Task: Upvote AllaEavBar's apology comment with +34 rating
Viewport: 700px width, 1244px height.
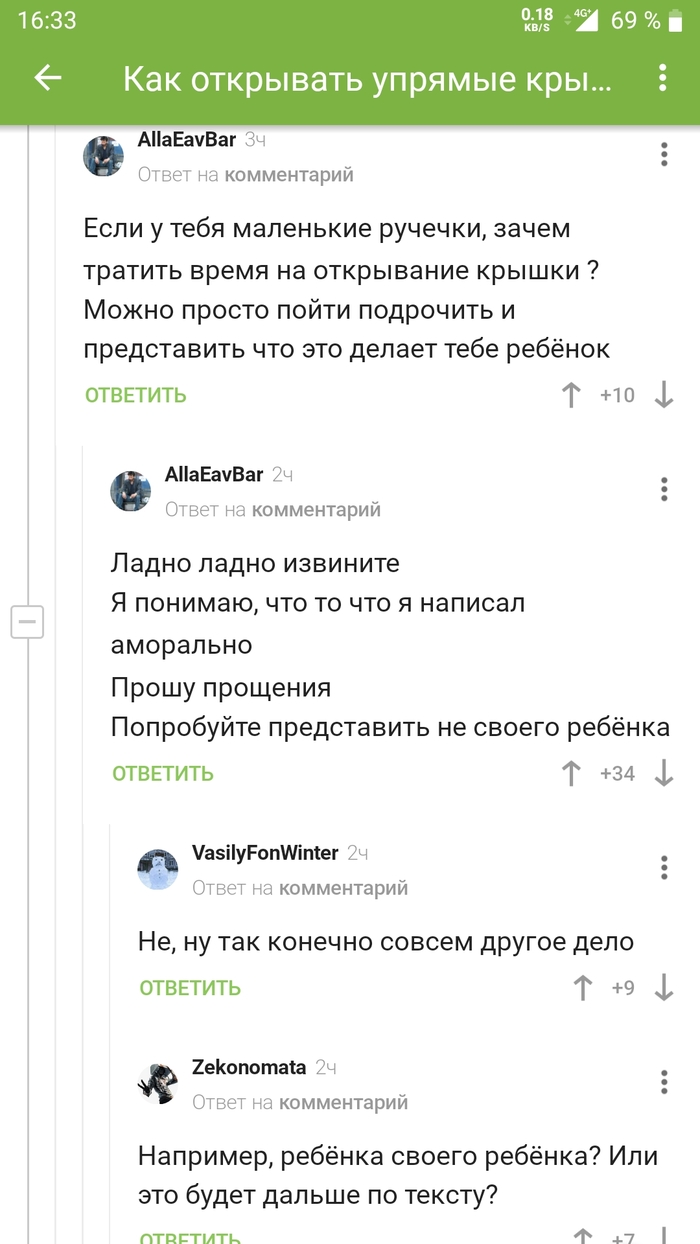Action: 570,773
